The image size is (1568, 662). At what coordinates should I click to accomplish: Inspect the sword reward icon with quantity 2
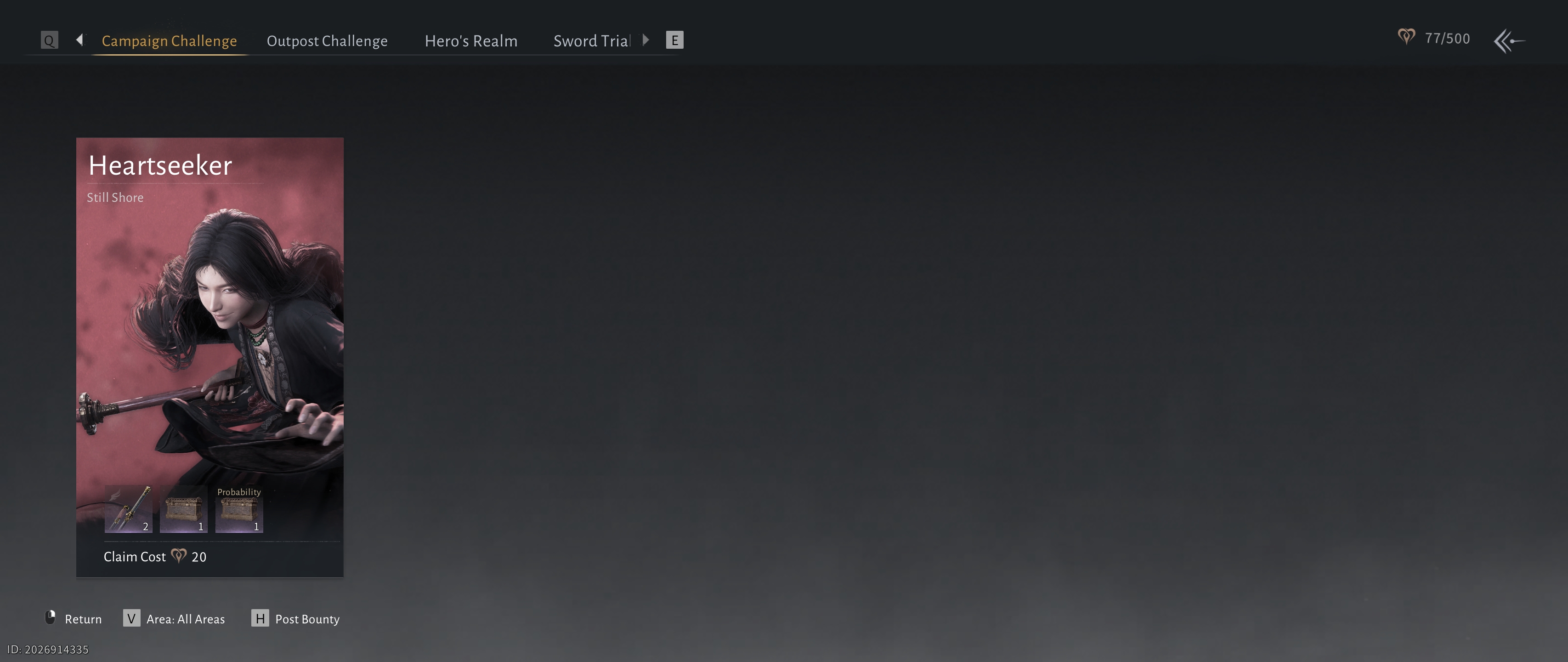[x=129, y=509]
